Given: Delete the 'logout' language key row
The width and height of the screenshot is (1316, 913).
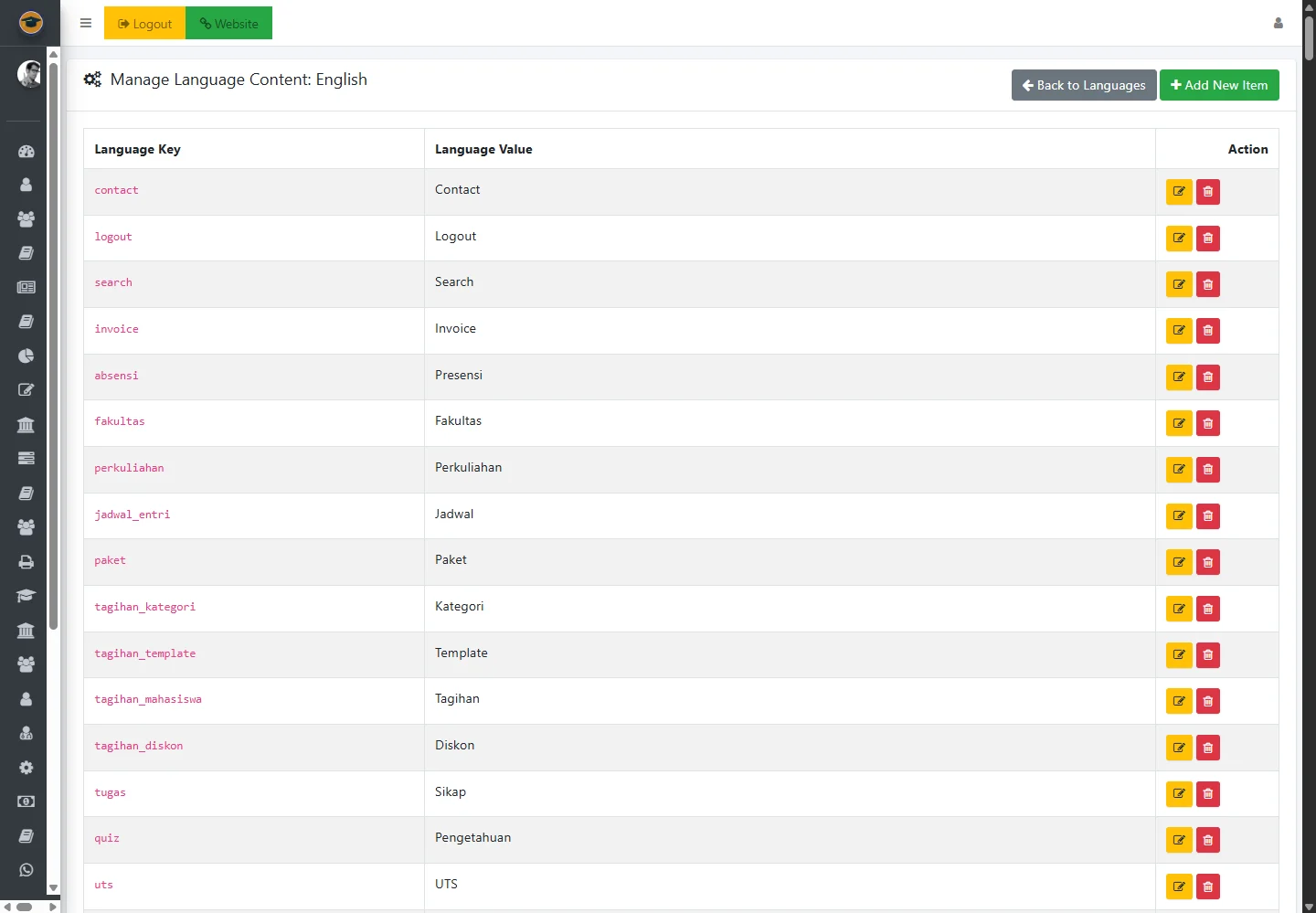Looking at the screenshot, I should click(x=1207, y=239).
